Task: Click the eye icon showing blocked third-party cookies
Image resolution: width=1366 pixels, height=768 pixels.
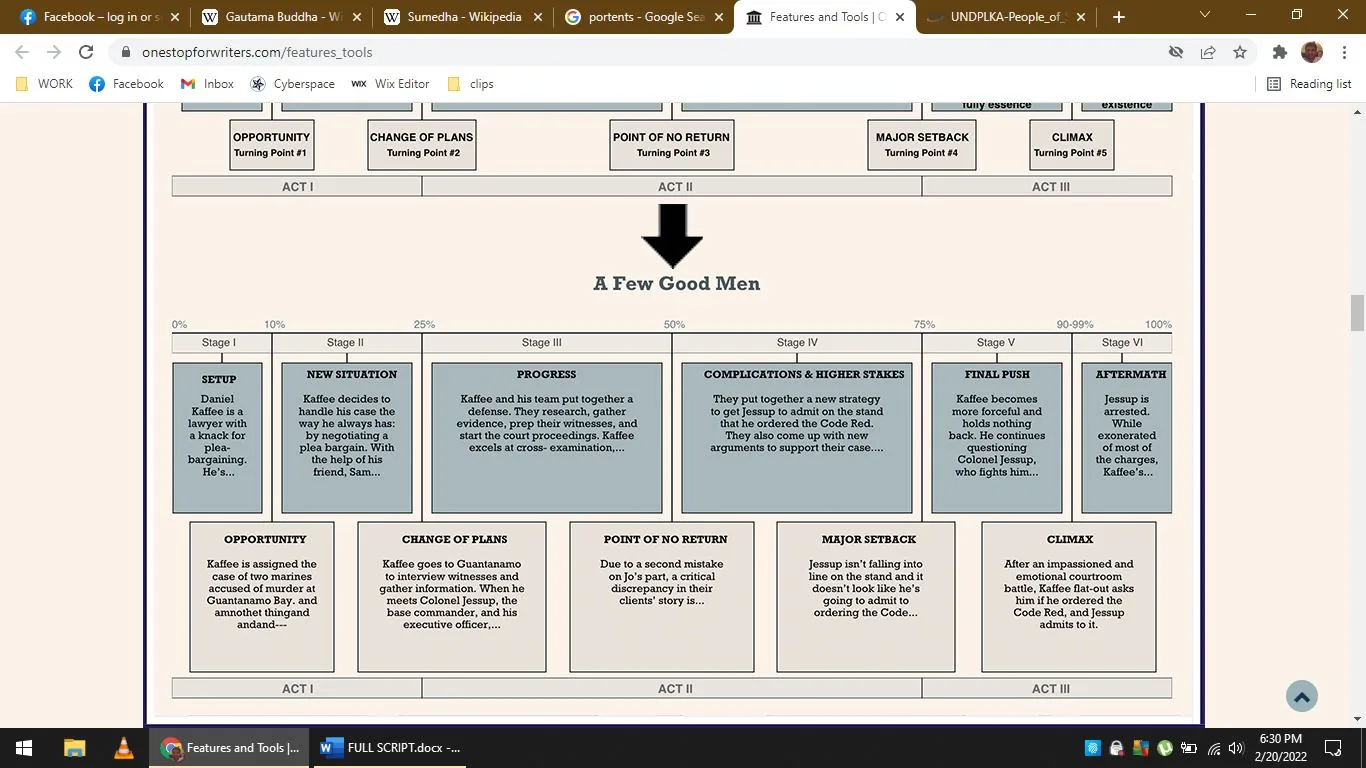Action: coord(1175,51)
